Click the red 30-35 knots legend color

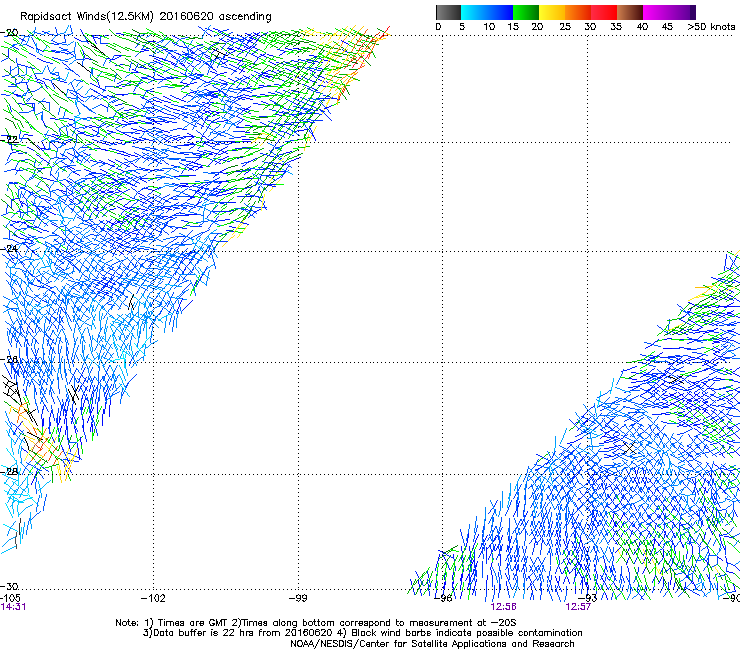(x=604, y=12)
